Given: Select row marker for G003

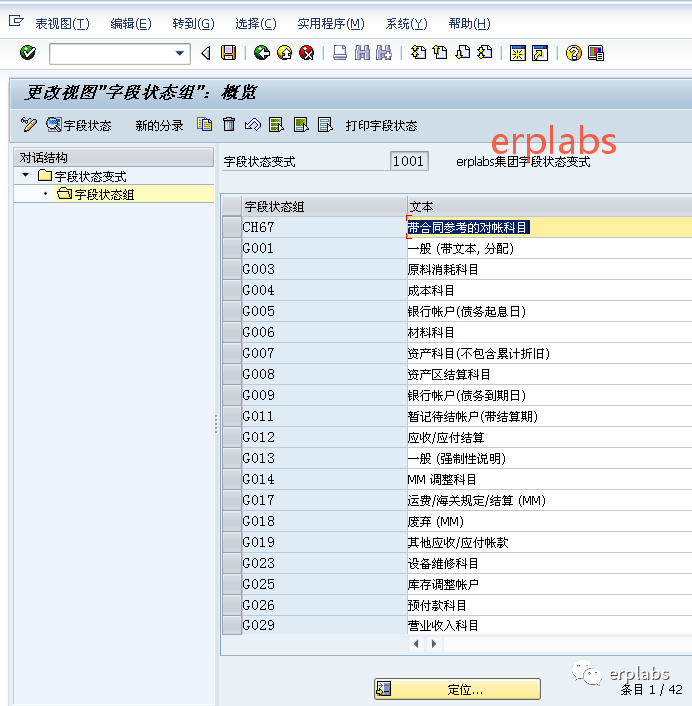Looking at the screenshot, I should coord(232,269).
